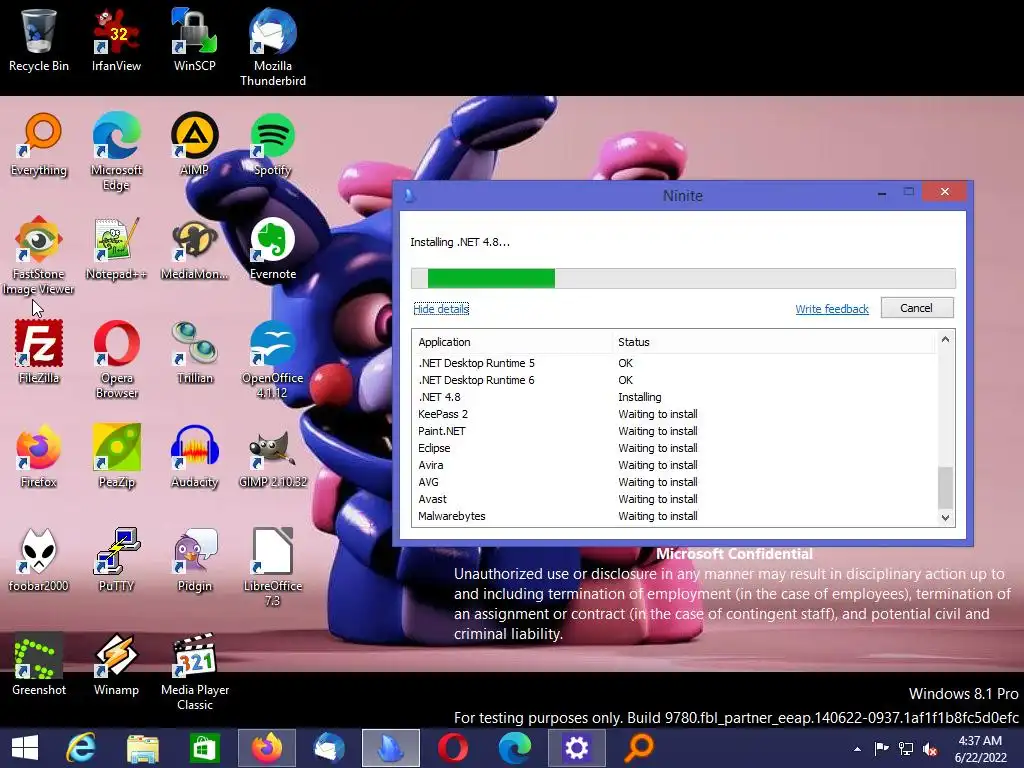Screen dimensions: 1024x768
Task: Cancel the Ninite installation
Action: (x=916, y=308)
